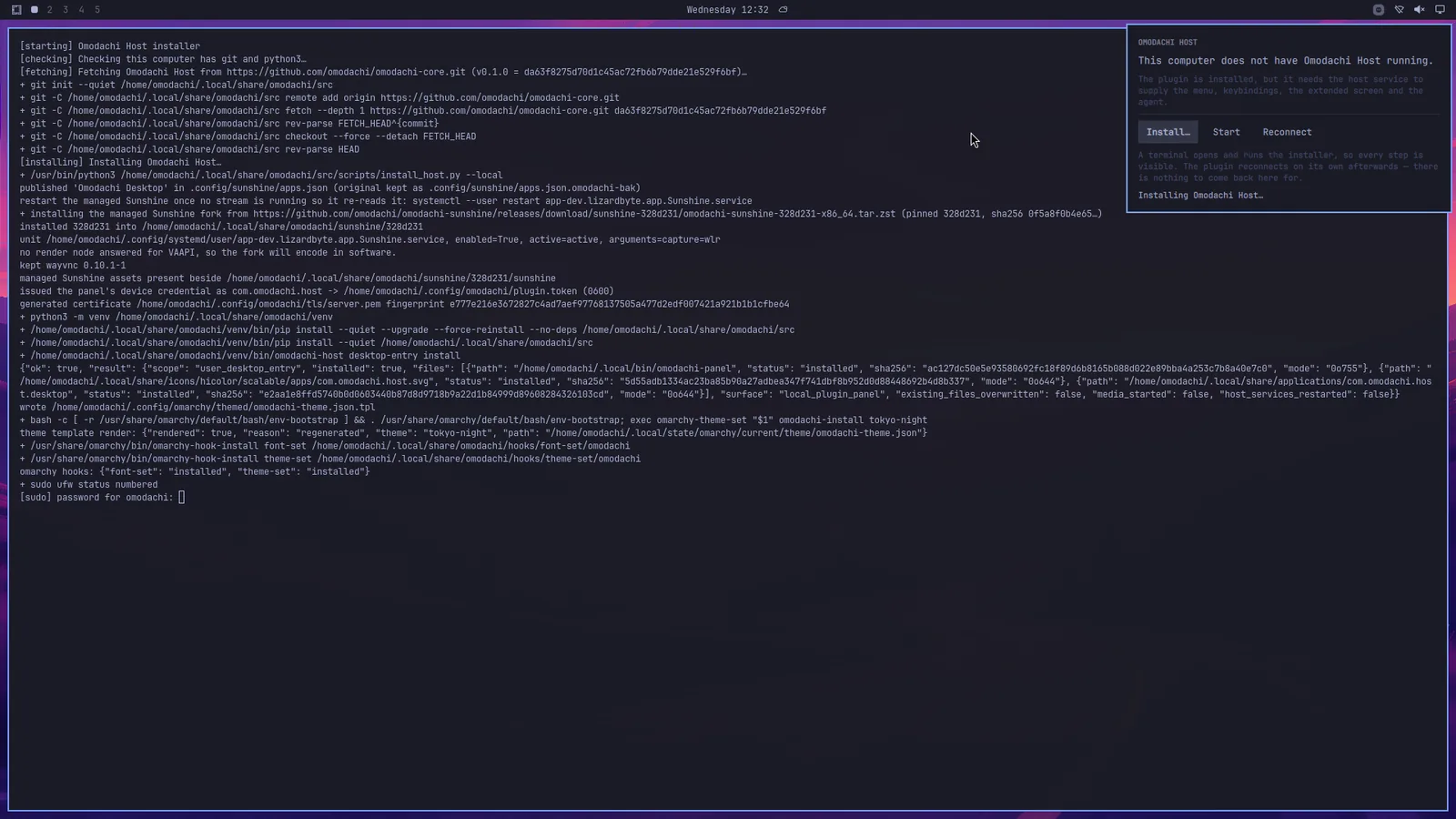Viewport: 1456px width, 819px height.
Task: Unmute audio via the muted speaker icon
Action: coord(1420,10)
